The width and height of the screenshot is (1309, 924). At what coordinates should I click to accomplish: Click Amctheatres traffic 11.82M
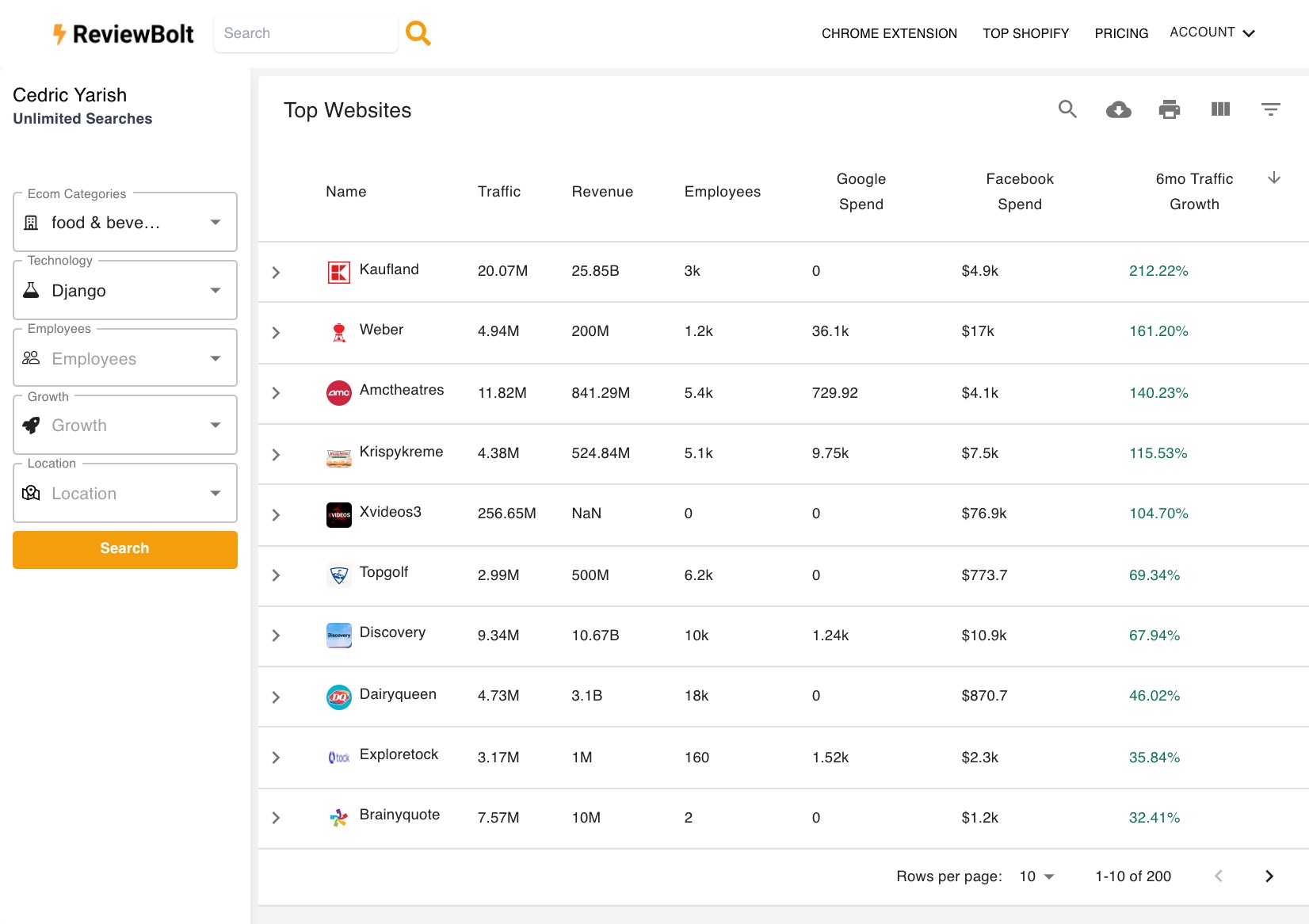pos(502,393)
